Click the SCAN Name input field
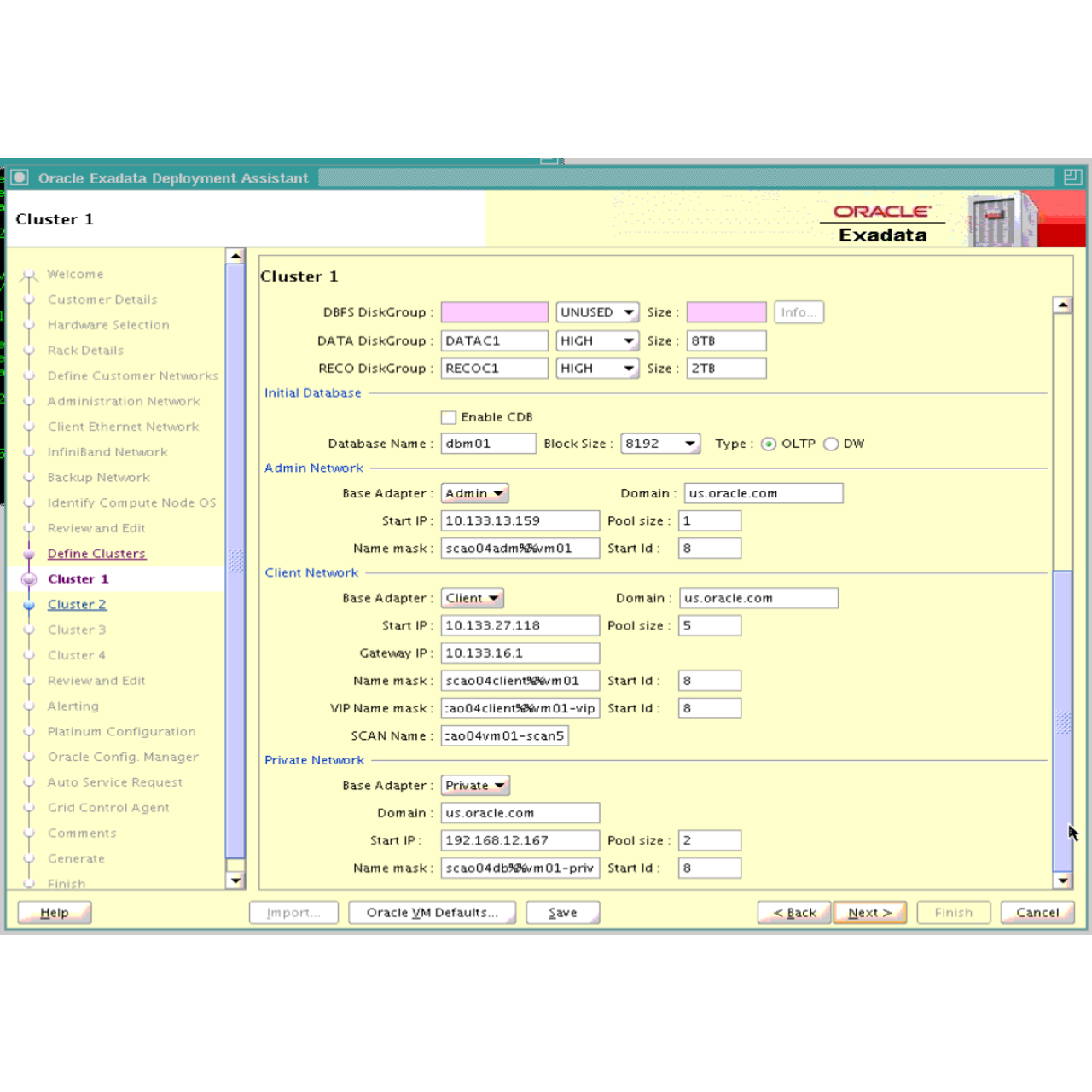The image size is (1092, 1092). [x=504, y=736]
